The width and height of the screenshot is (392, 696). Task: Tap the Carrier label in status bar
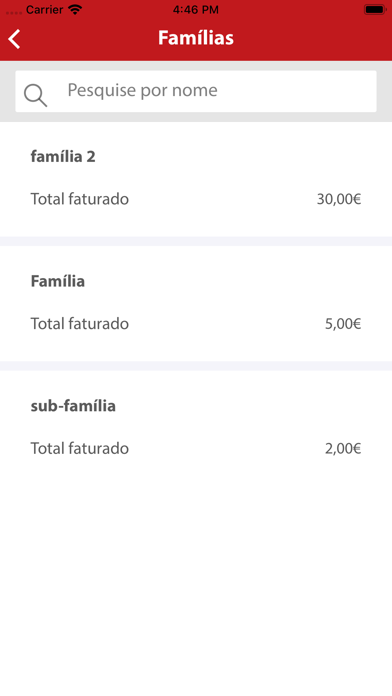[x=44, y=9]
